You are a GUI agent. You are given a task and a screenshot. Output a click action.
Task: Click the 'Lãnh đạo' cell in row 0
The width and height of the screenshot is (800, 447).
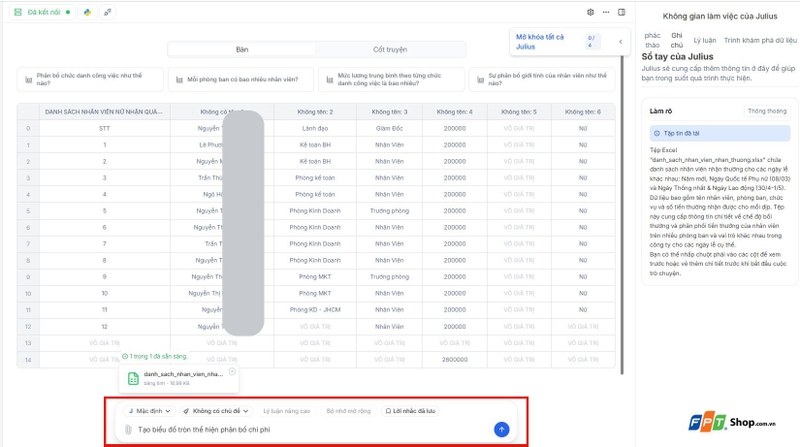pos(315,129)
